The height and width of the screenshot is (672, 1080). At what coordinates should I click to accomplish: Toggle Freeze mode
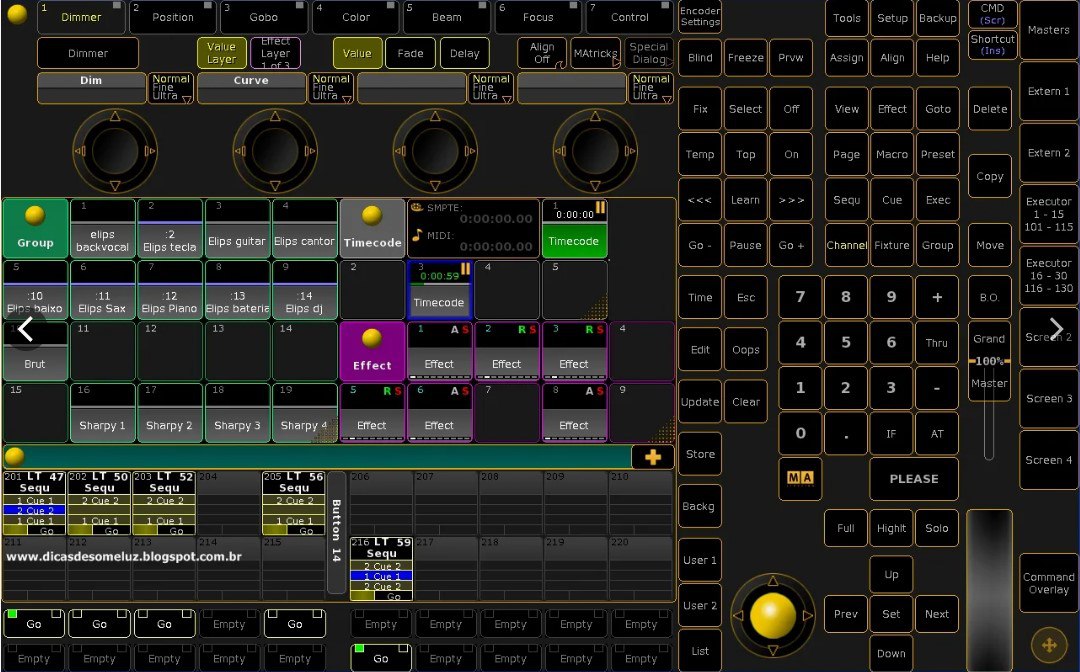(745, 58)
